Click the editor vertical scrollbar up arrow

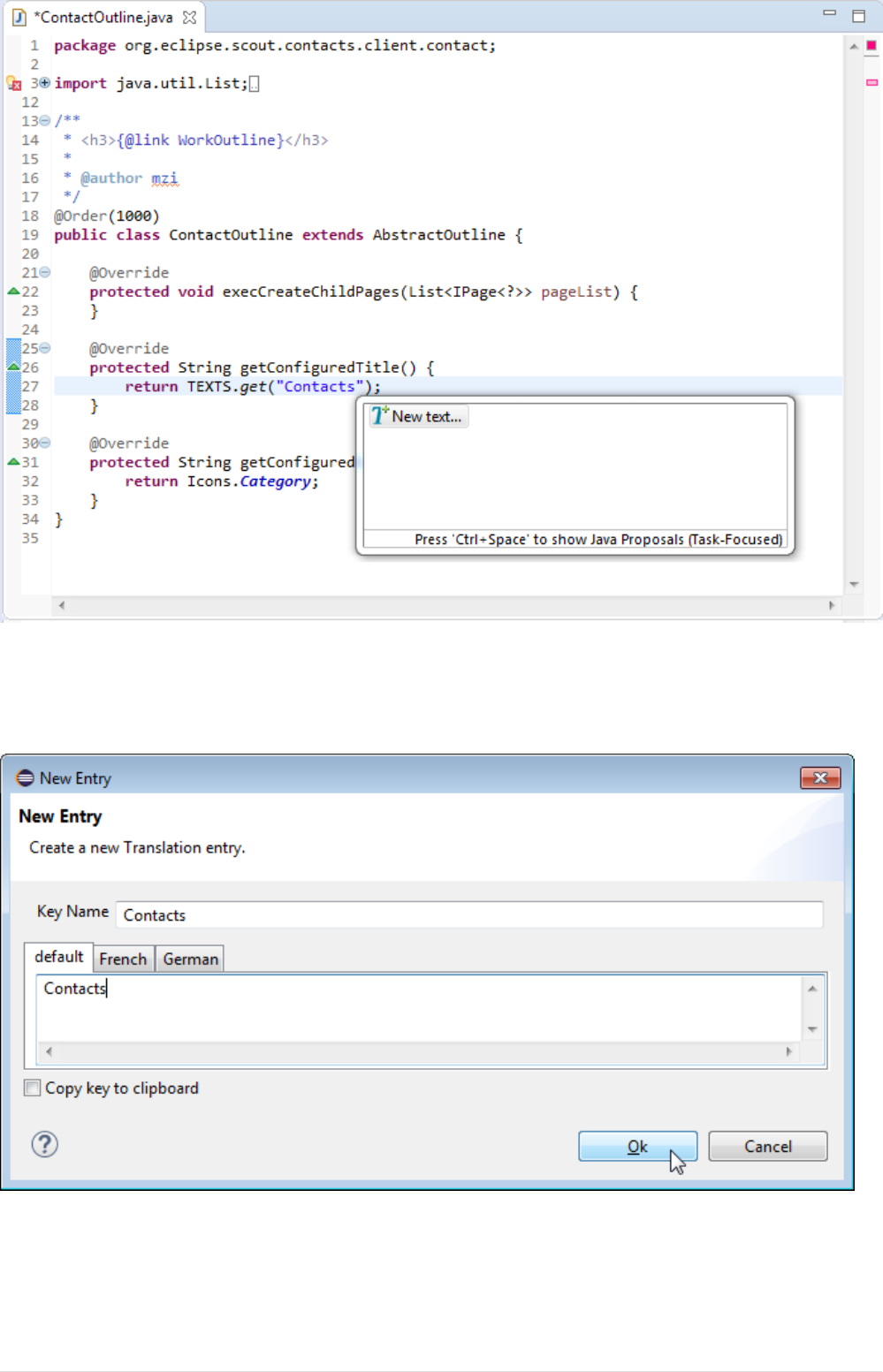(854, 46)
